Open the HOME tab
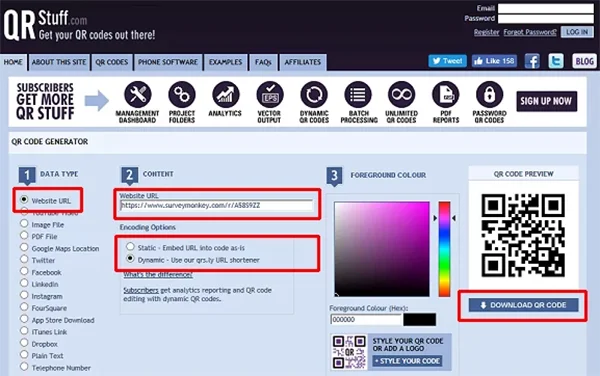This screenshot has height=376, width=600. [x=13, y=62]
